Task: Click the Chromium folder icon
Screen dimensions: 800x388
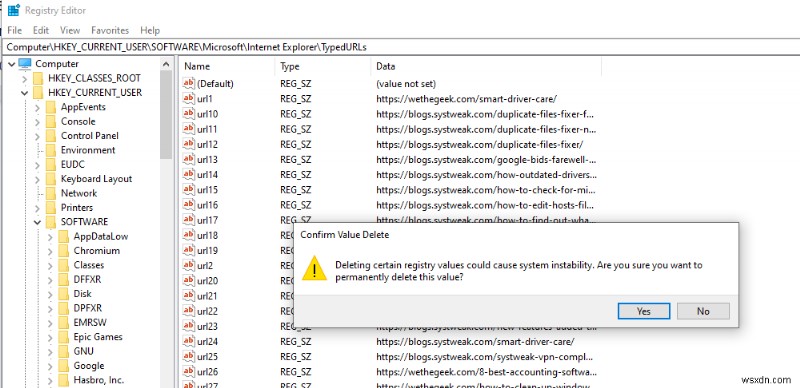Action: click(63, 251)
